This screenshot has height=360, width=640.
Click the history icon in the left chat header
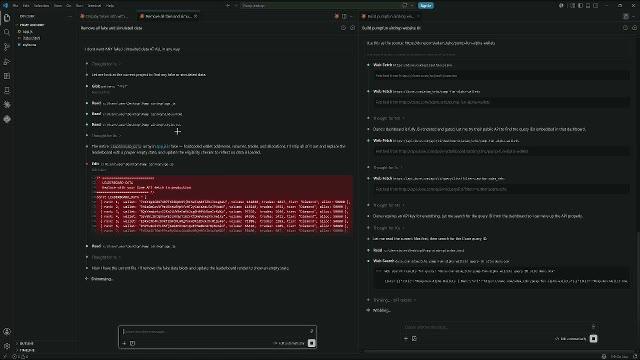pyautogui.click(x=343, y=28)
